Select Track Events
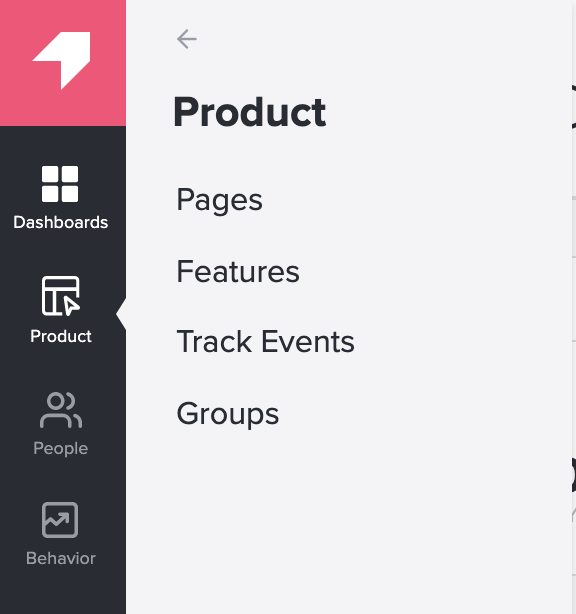 click(265, 341)
